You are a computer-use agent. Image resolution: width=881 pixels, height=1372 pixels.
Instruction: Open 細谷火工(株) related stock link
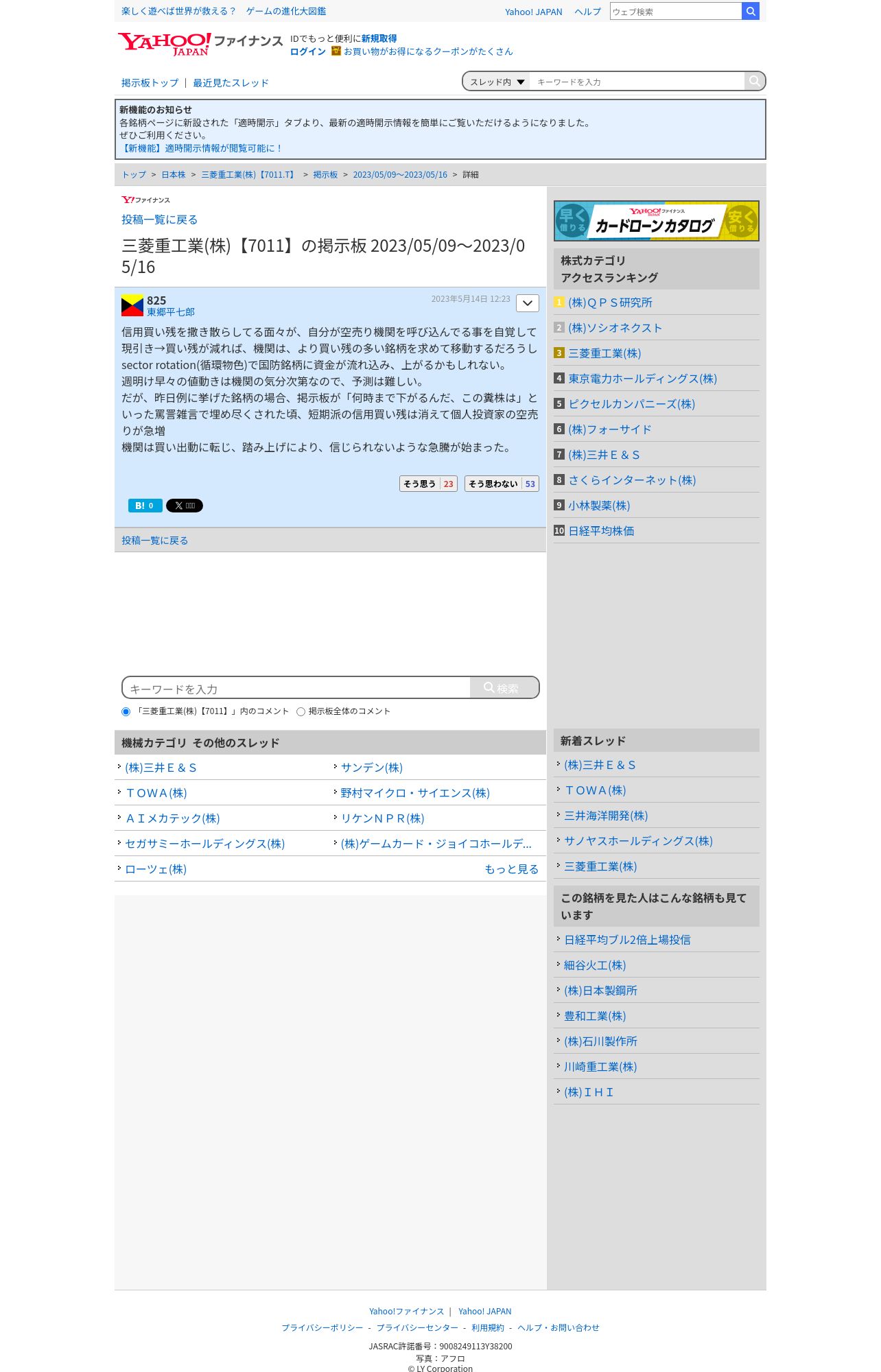[595, 965]
